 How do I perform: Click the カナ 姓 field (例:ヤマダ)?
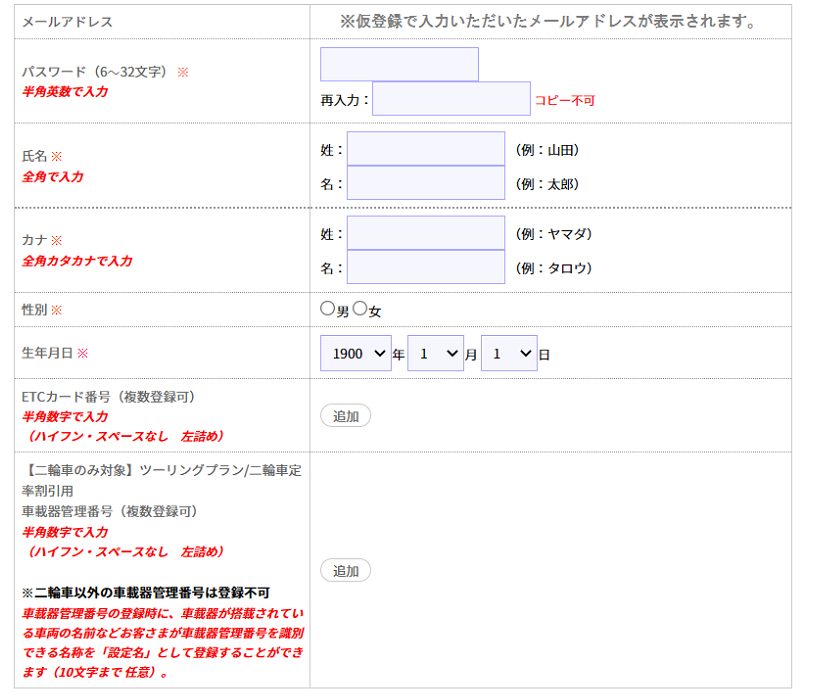426,233
